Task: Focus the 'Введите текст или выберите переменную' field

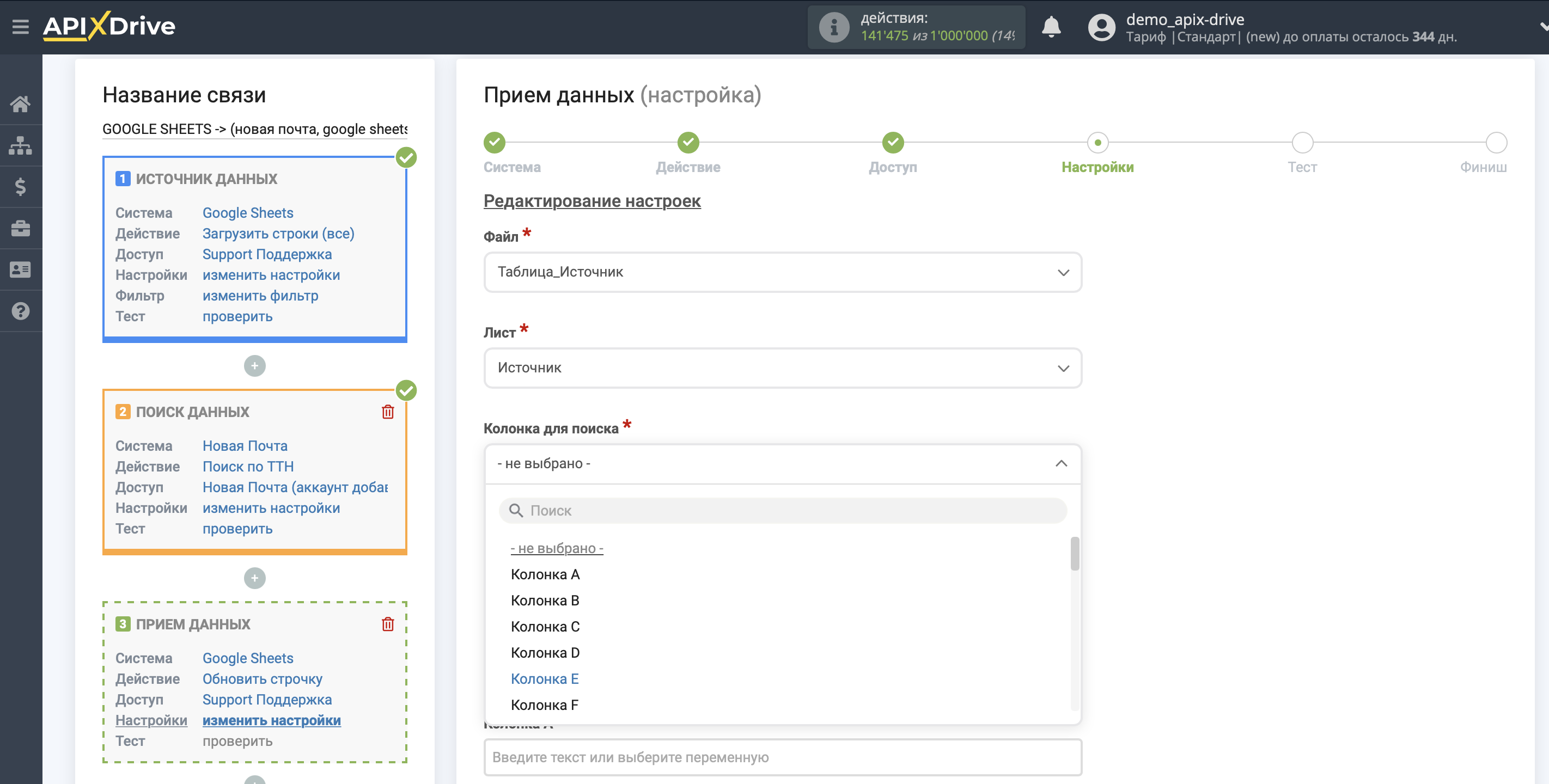Action: pos(782,757)
